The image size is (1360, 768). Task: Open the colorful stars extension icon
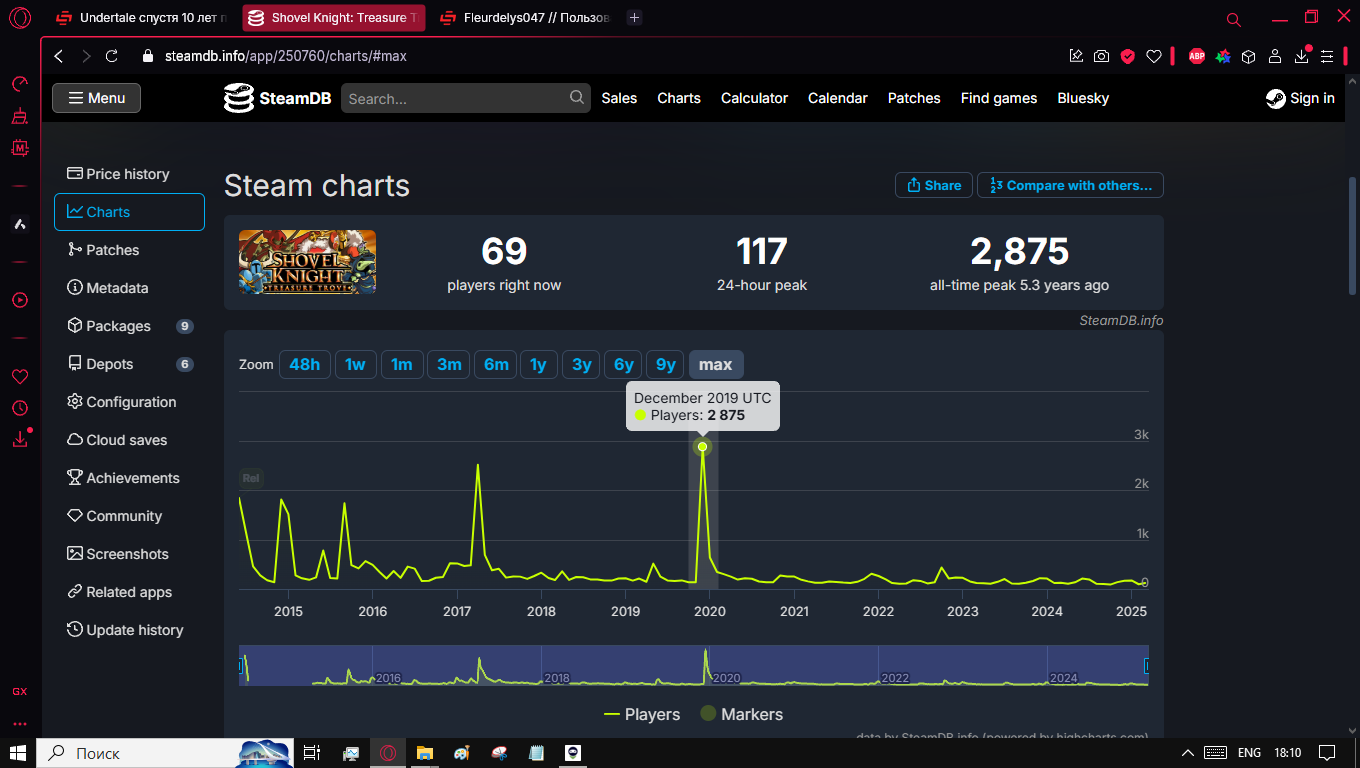point(1222,56)
